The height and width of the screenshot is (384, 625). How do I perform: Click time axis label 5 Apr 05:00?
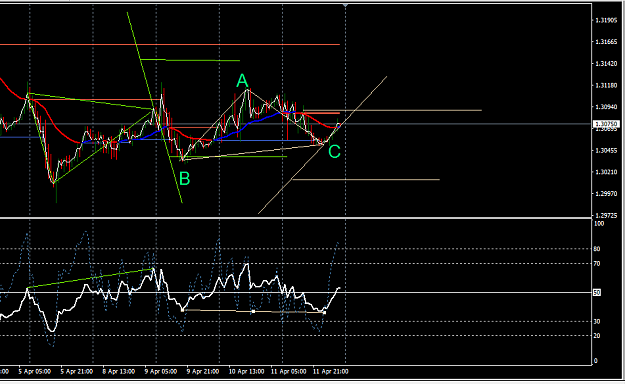point(35,372)
